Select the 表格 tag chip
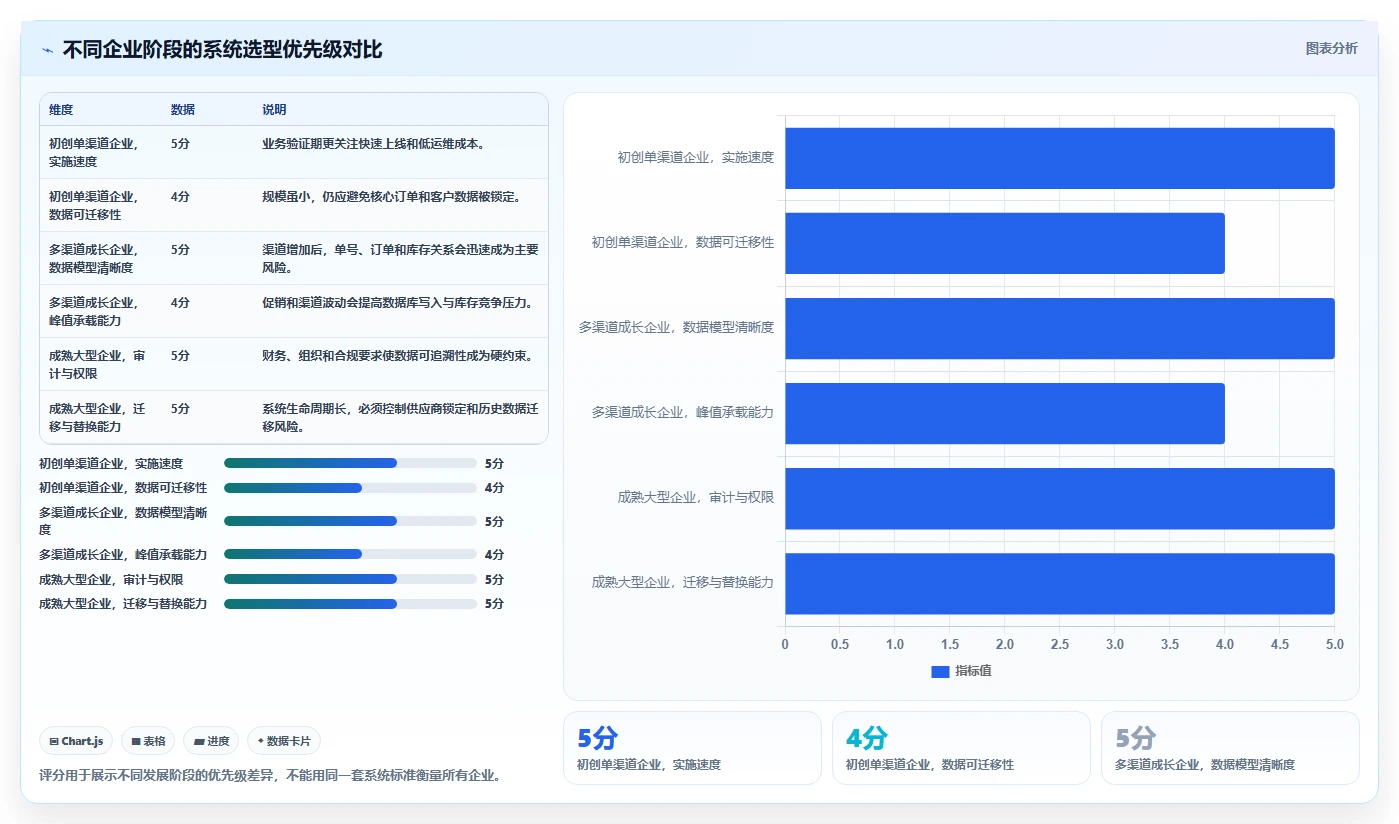This screenshot has width=1399, height=824. 148,741
